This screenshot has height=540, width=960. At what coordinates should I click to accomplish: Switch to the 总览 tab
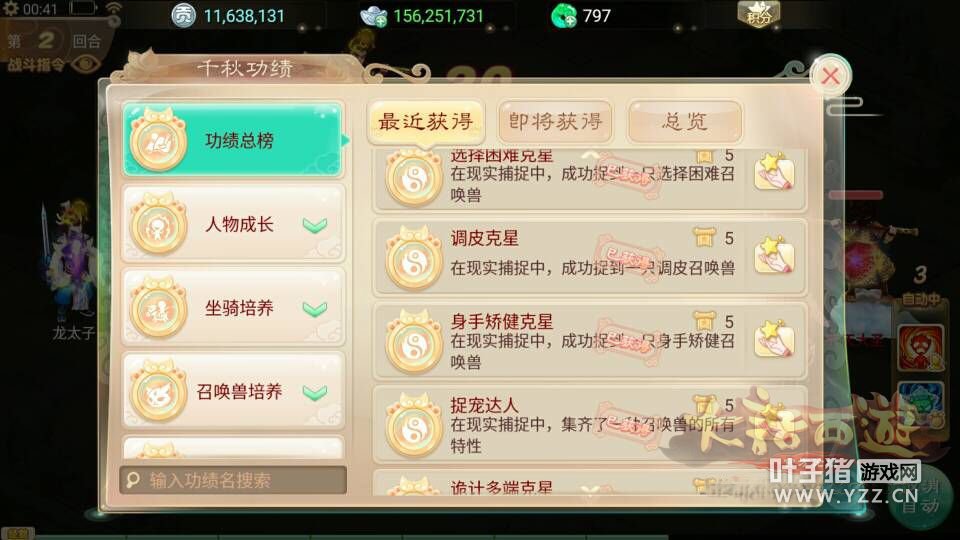pos(685,121)
